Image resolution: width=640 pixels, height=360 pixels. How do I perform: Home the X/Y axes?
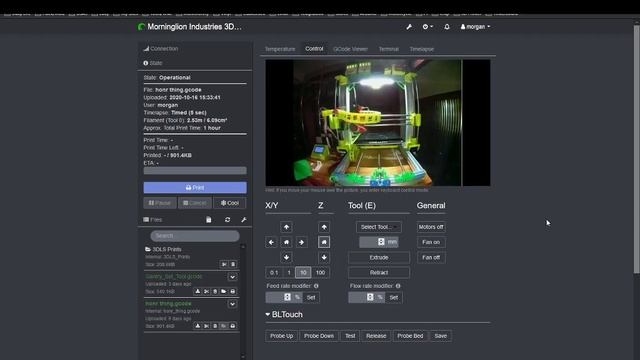coord(286,242)
